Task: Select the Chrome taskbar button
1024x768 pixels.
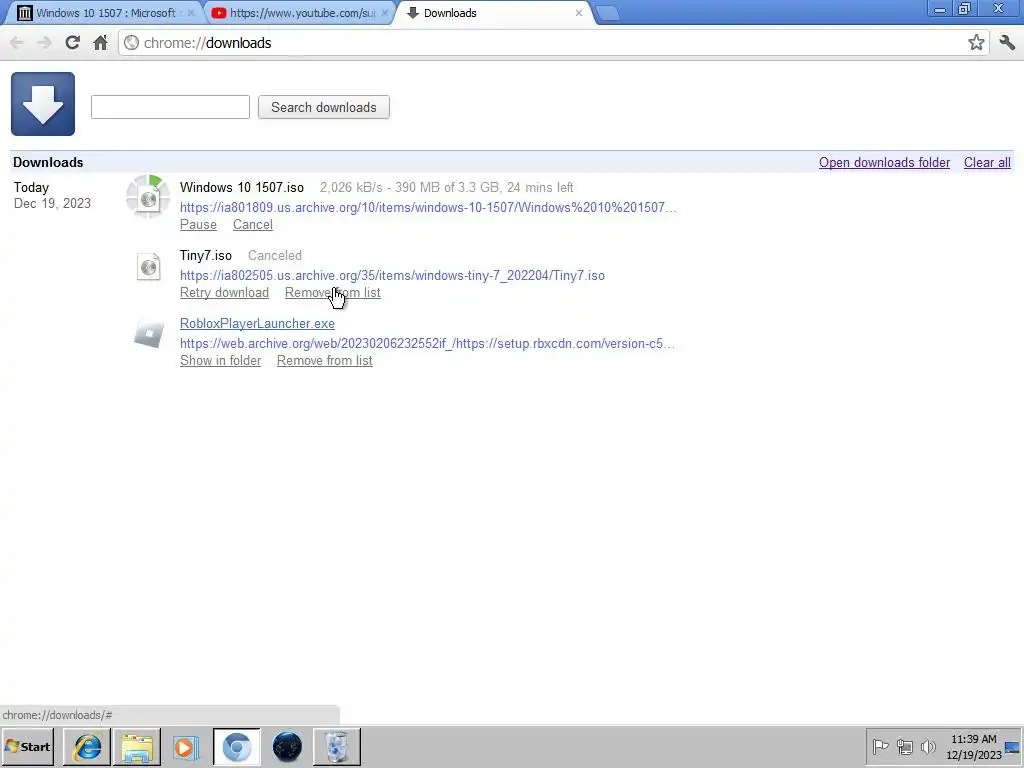Action: click(236, 747)
